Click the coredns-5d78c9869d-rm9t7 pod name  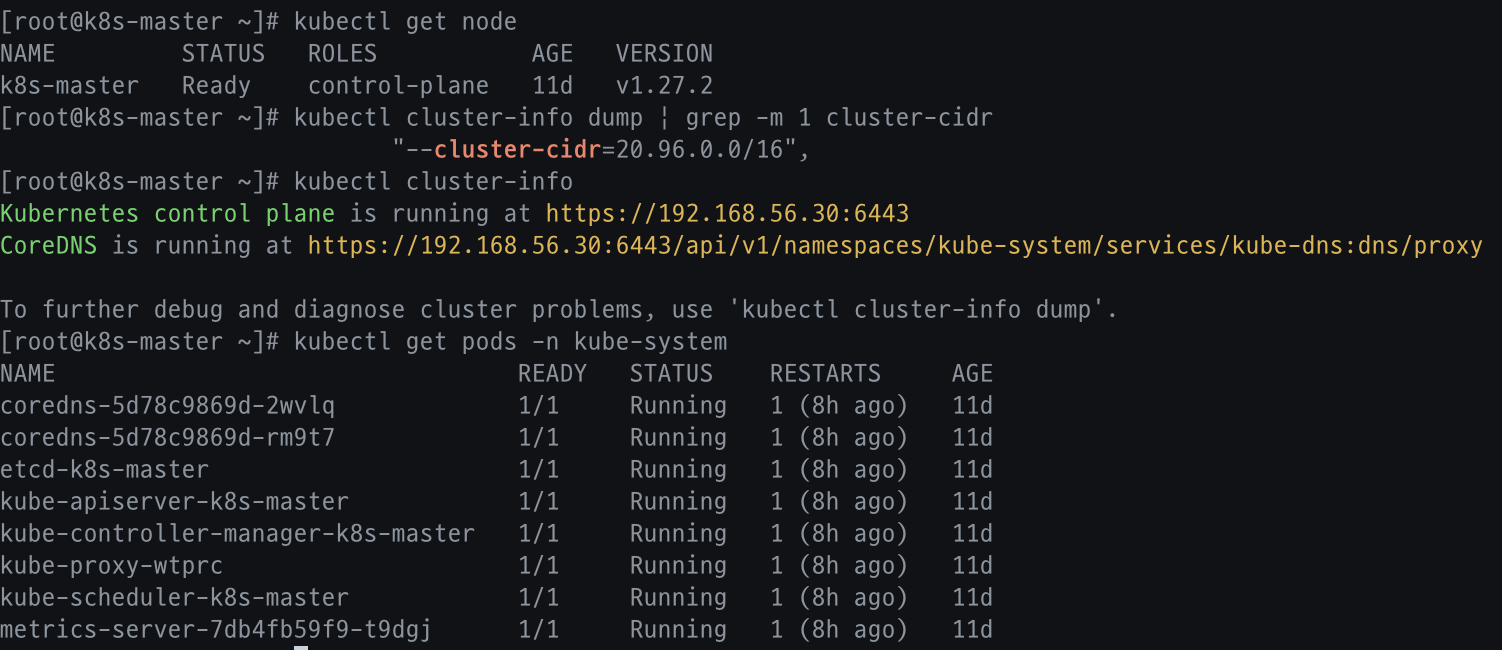(x=168, y=438)
